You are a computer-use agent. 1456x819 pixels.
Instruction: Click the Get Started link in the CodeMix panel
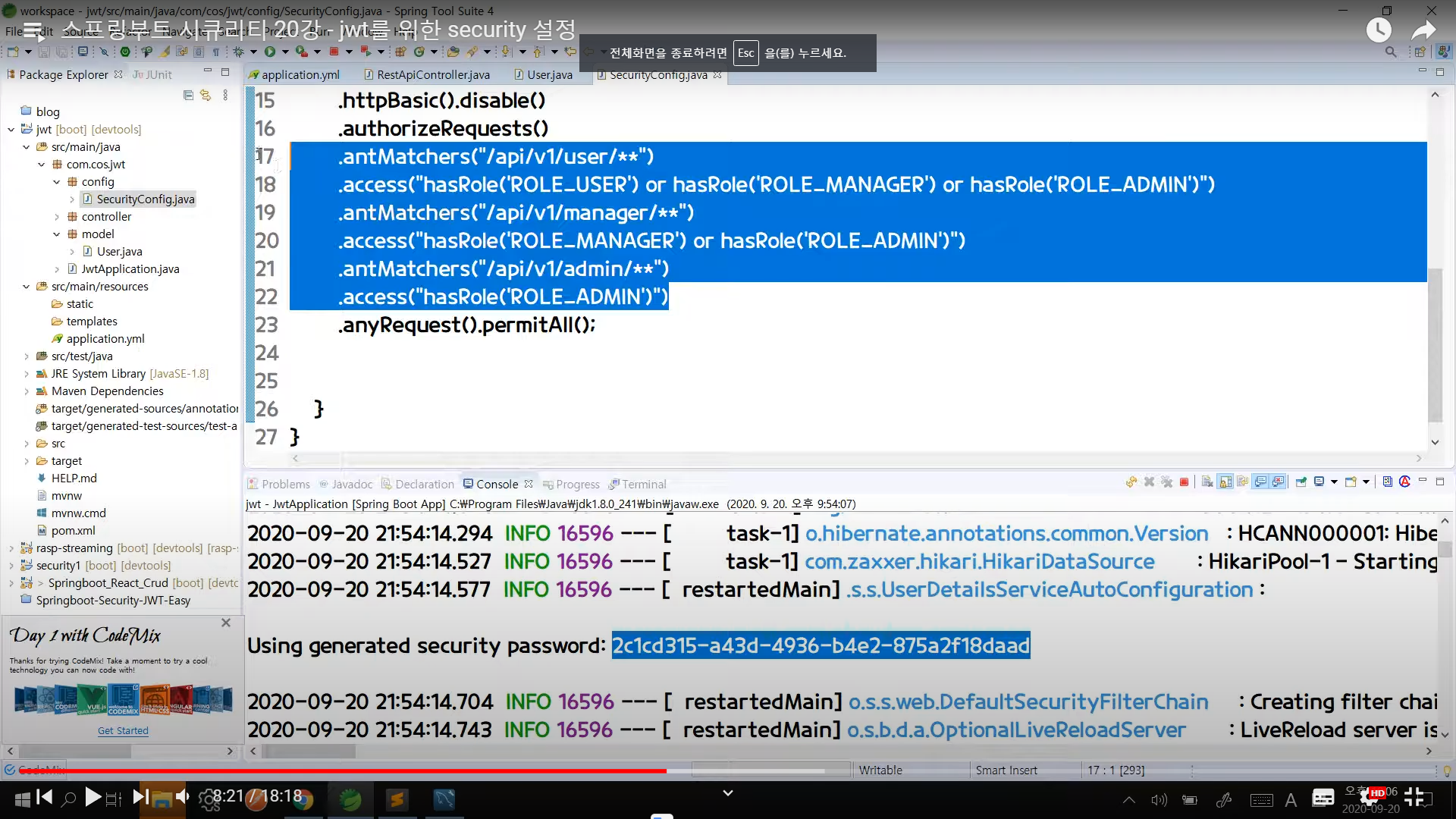click(x=123, y=730)
